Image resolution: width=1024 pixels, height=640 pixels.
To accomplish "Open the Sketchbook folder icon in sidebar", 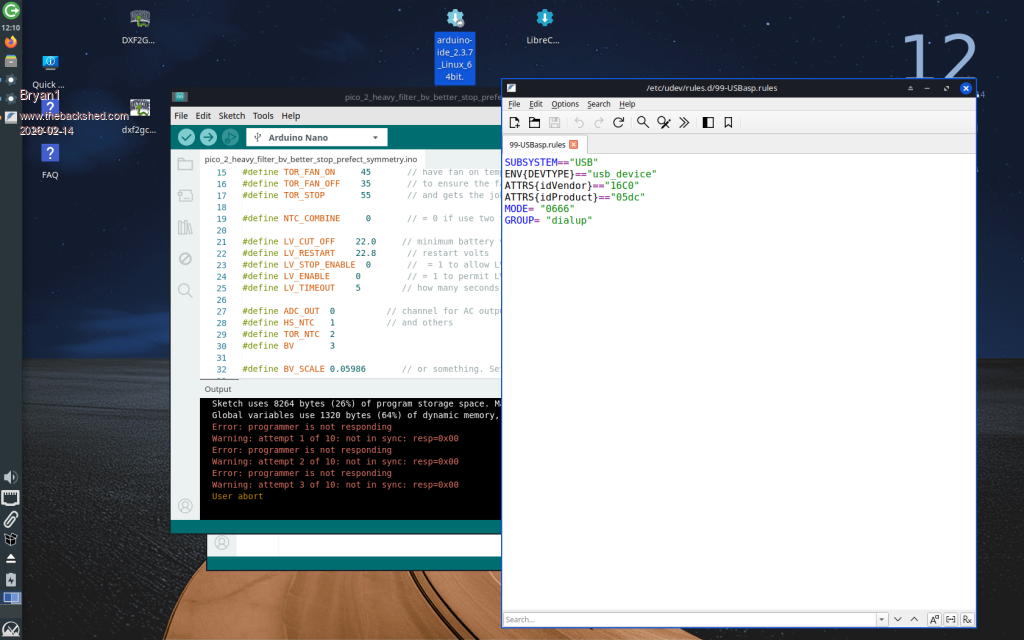I will tap(185, 164).
